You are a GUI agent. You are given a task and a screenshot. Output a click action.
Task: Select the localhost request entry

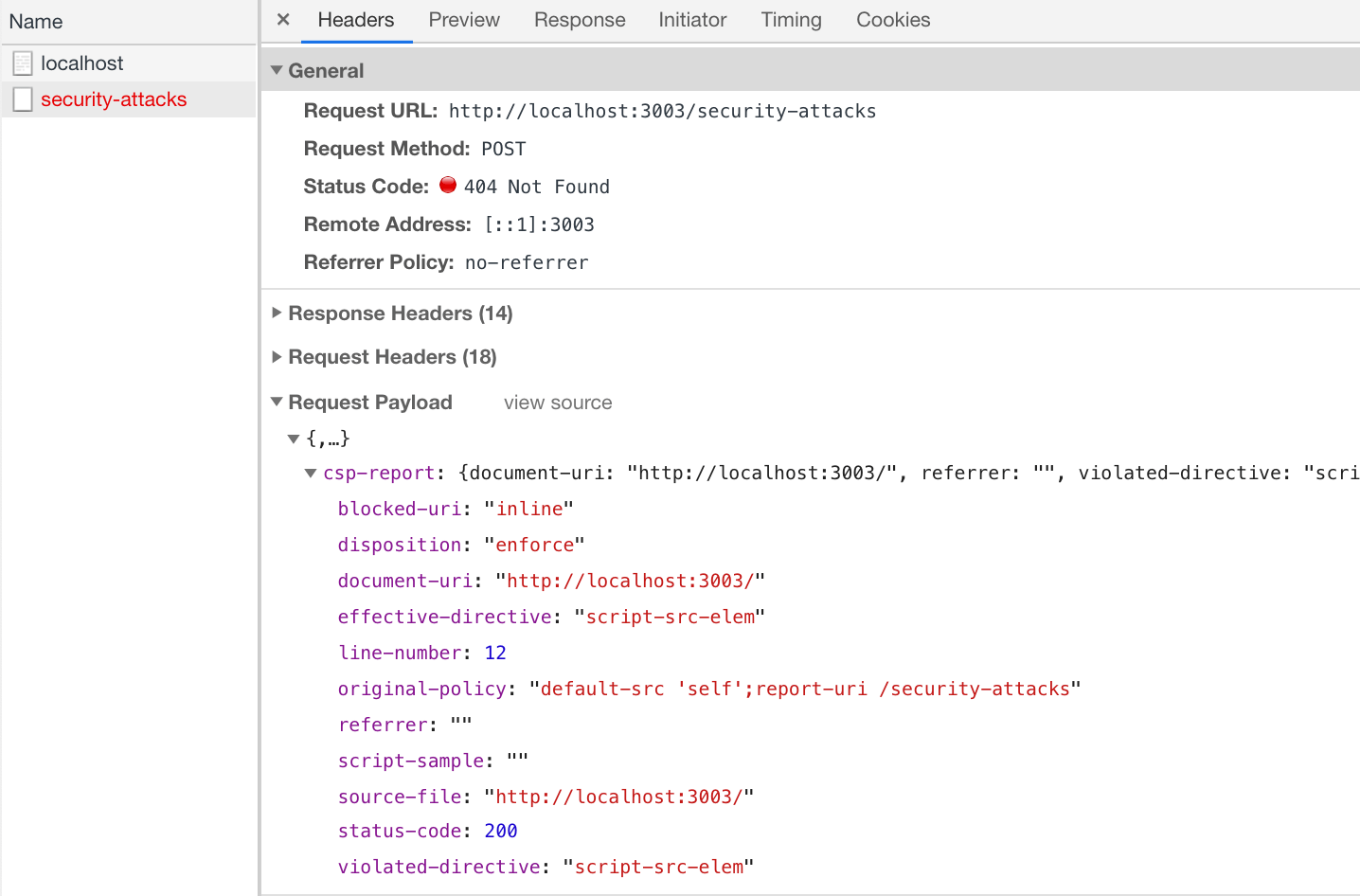pyautogui.click(x=83, y=63)
